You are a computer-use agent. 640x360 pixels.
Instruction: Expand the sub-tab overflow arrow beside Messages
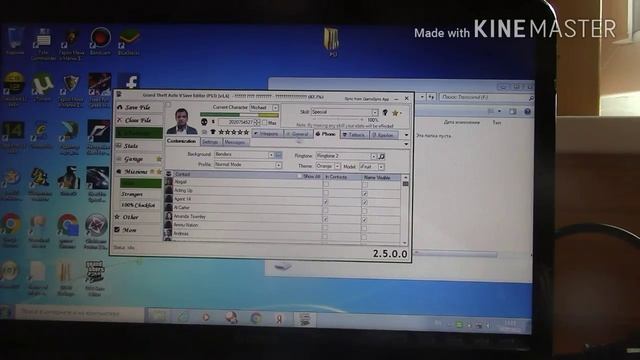pos(406,144)
